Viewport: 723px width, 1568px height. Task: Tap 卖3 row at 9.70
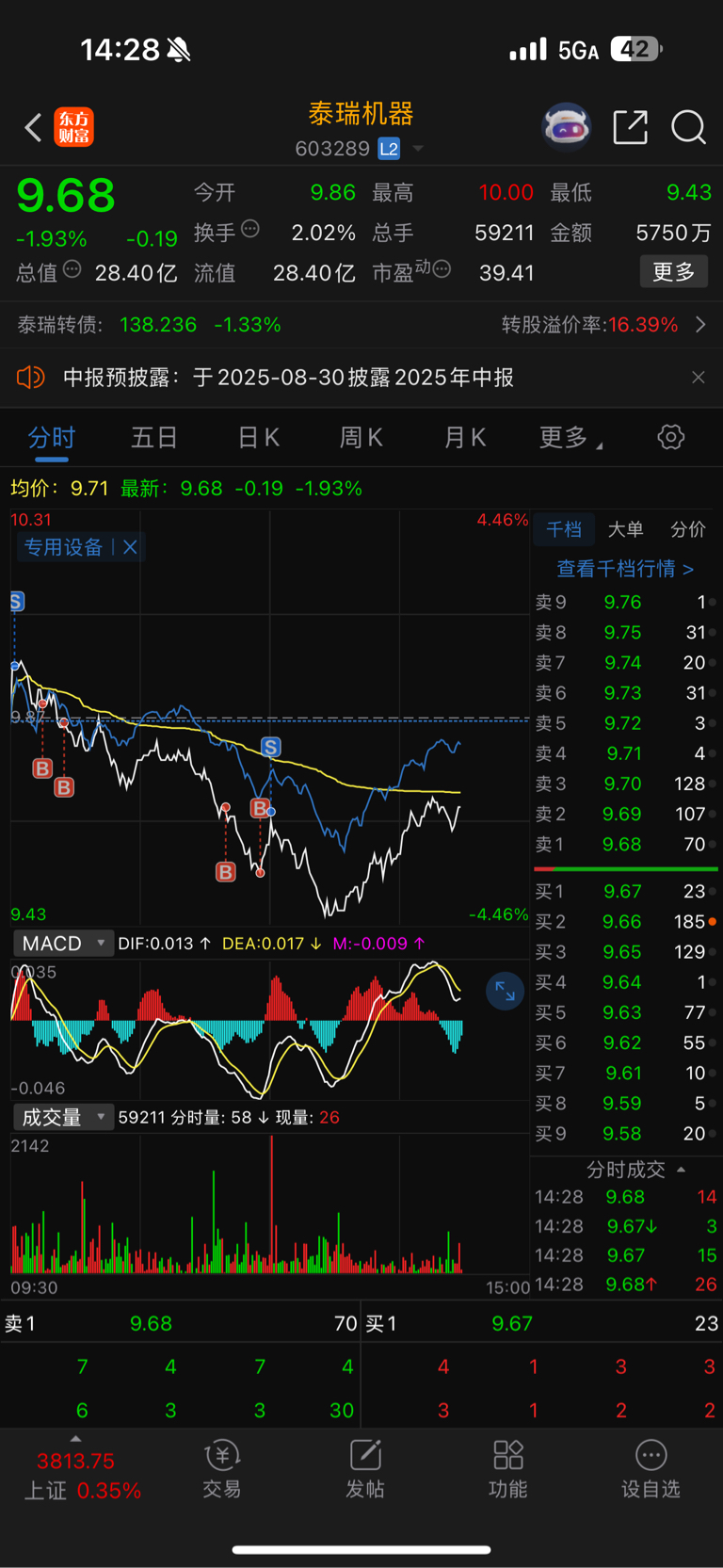[x=625, y=784]
